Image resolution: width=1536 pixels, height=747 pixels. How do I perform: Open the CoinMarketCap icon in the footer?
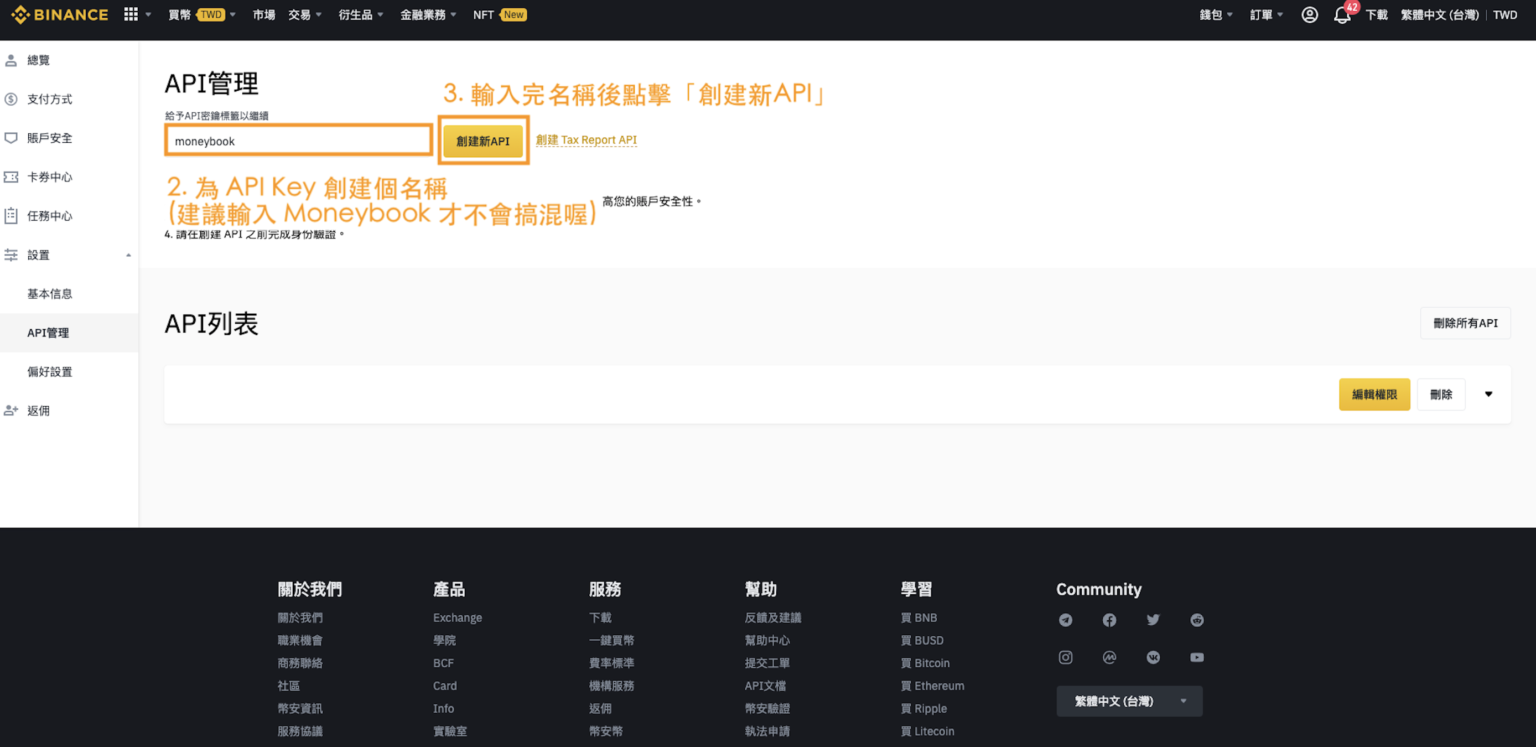pyautogui.click(x=1109, y=657)
